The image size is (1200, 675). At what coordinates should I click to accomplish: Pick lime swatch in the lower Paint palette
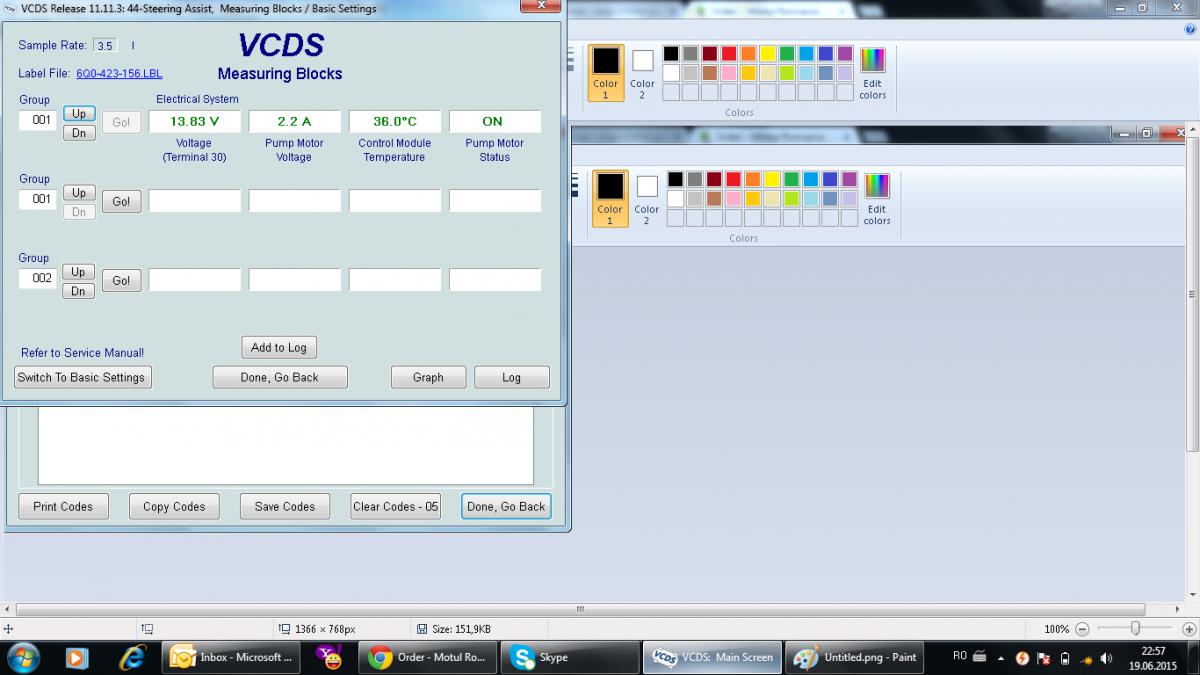[791, 198]
